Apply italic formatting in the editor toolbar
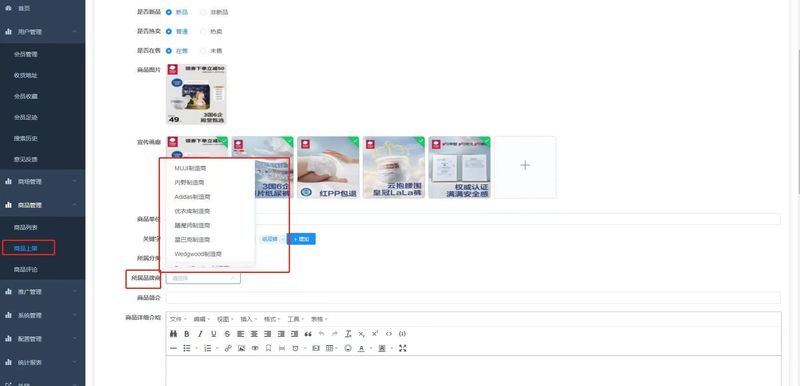 [x=200, y=334]
